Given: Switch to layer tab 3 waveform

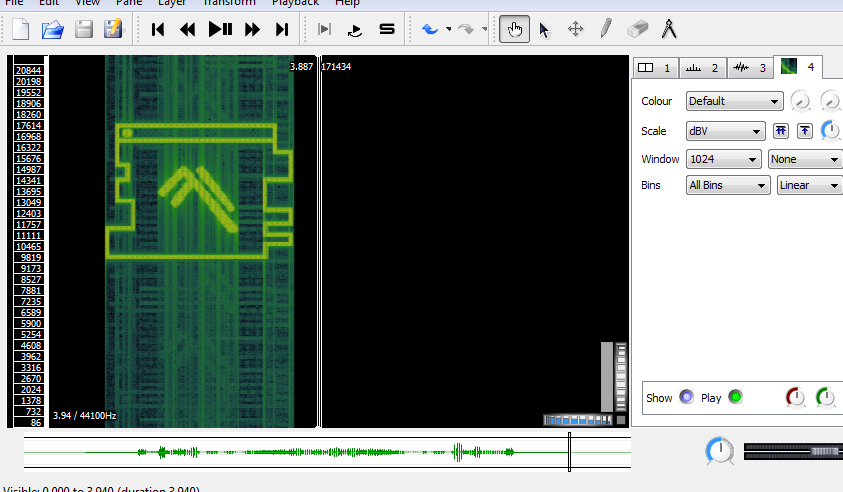Looking at the screenshot, I should coord(750,68).
